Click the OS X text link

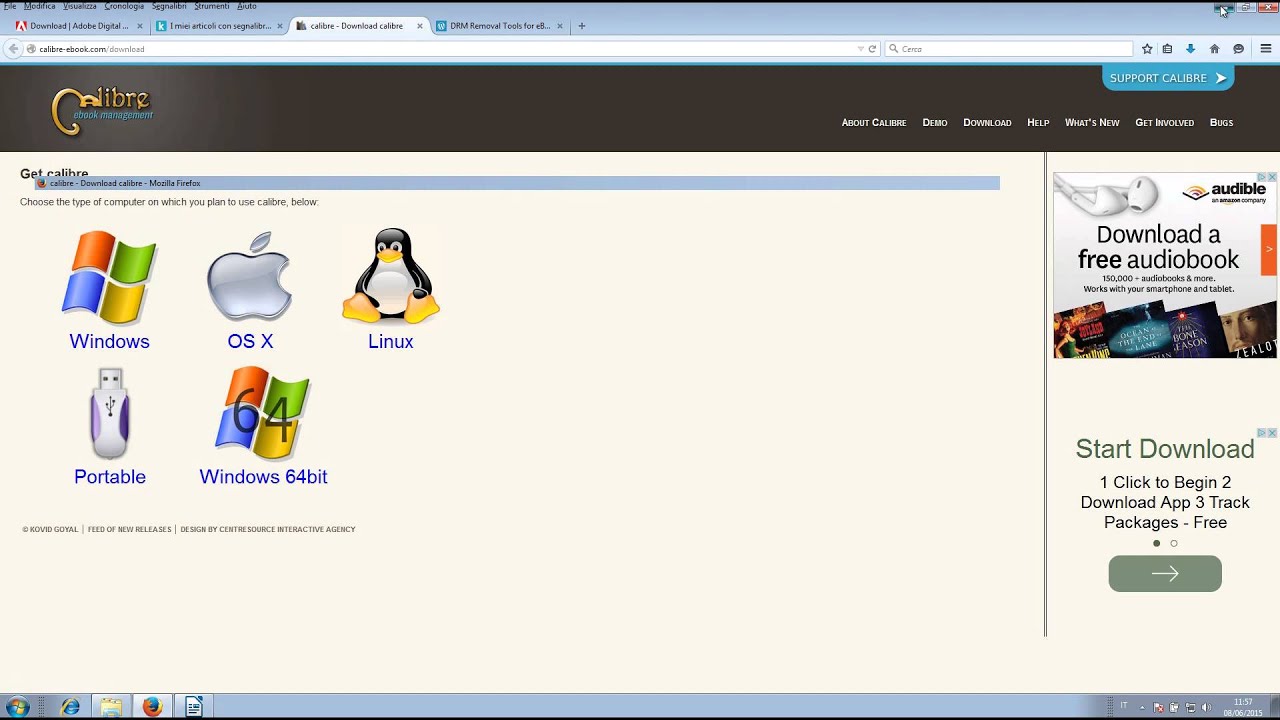pyautogui.click(x=250, y=342)
